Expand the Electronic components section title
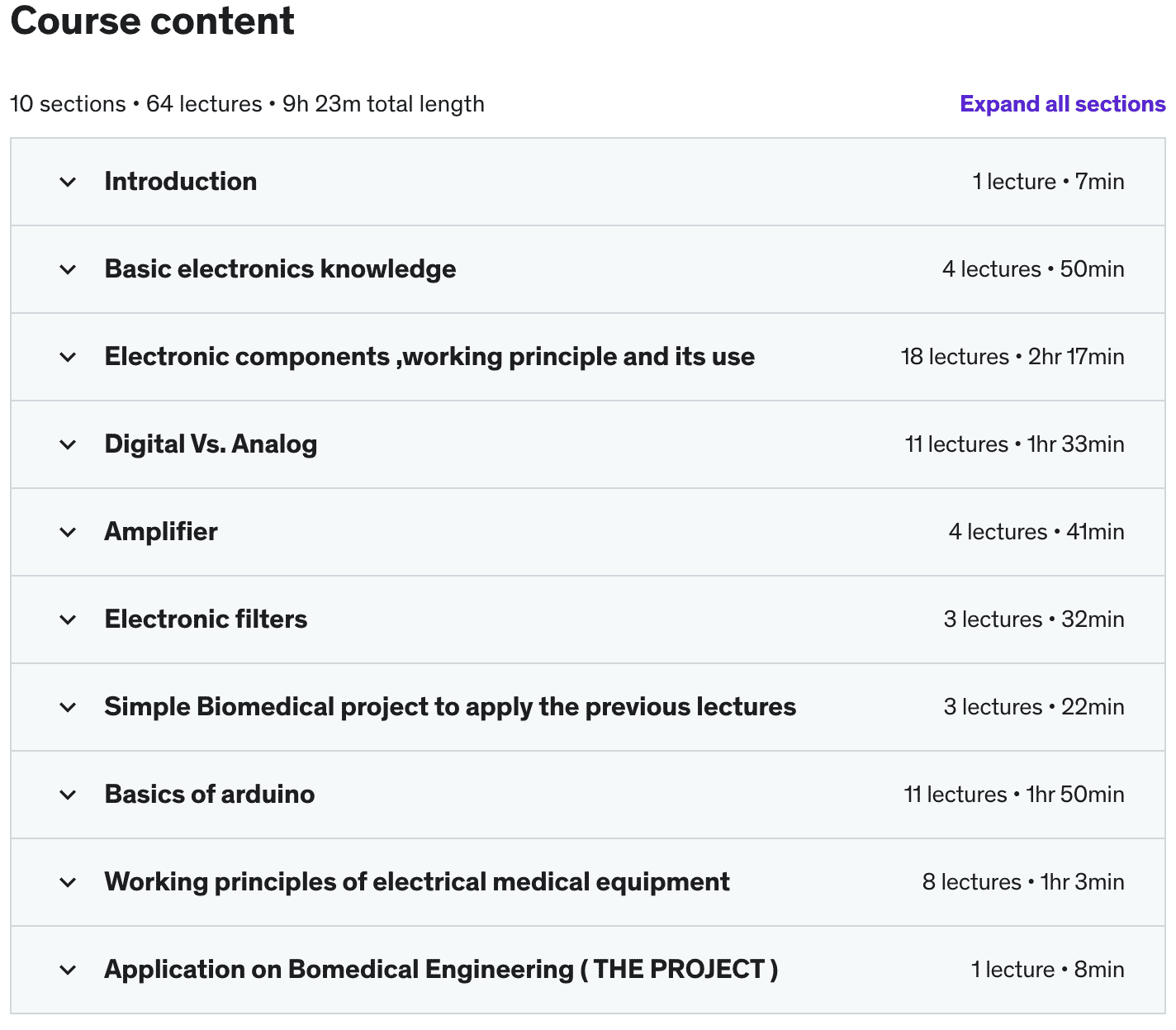The image size is (1176, 1030). click(429, 357)
